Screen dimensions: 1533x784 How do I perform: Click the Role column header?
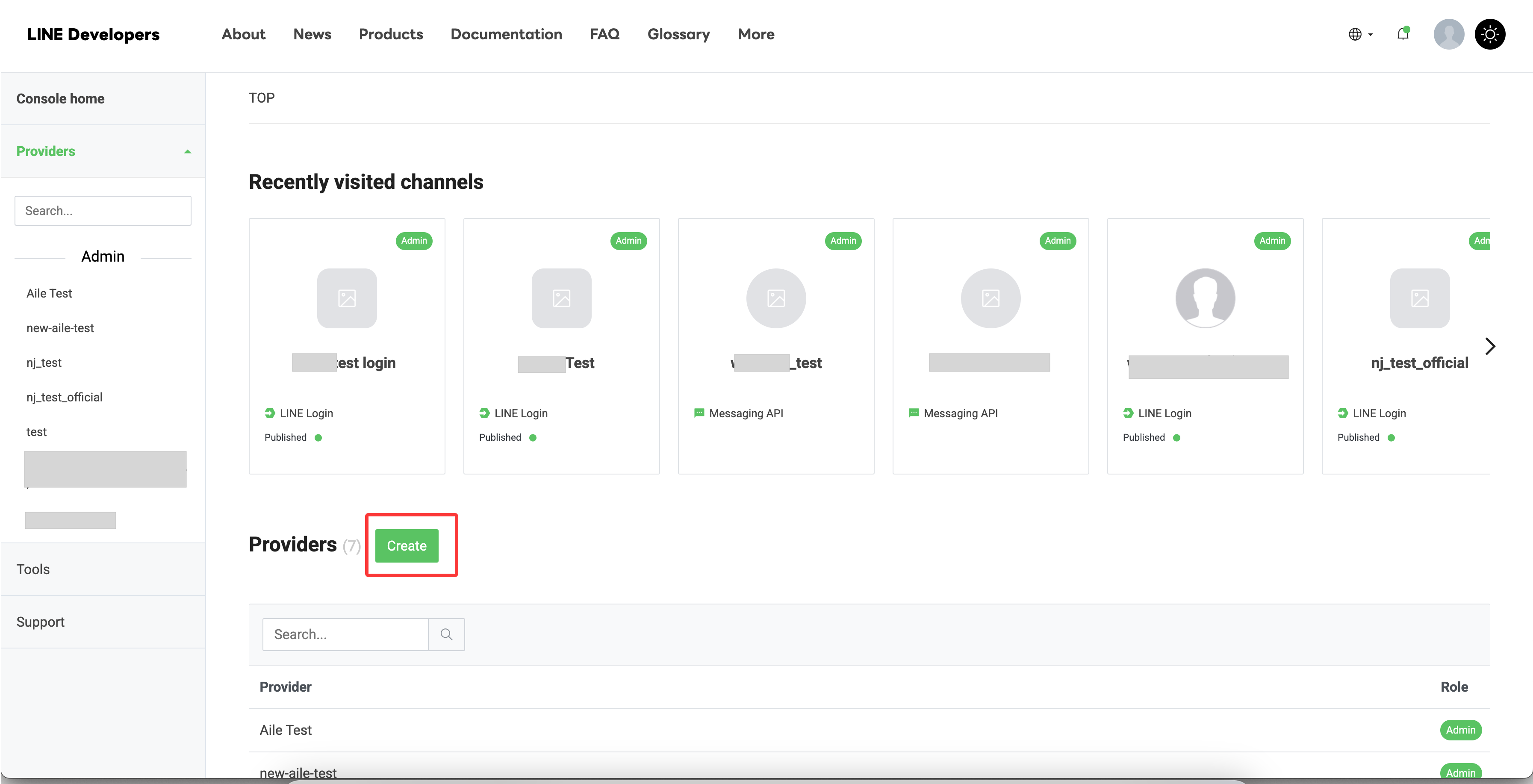(x=1454, y=687)
